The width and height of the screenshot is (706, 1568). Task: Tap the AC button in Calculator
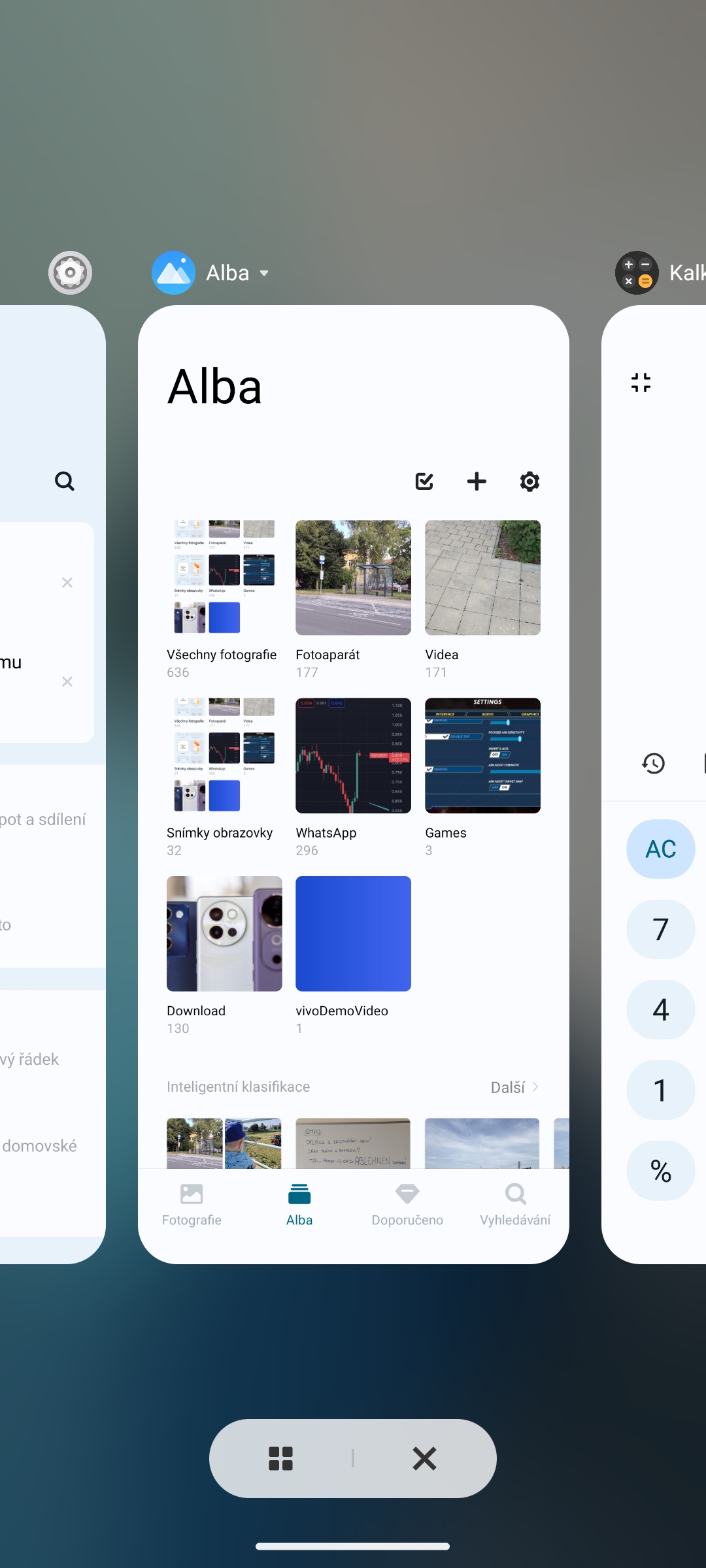point(660,849)
